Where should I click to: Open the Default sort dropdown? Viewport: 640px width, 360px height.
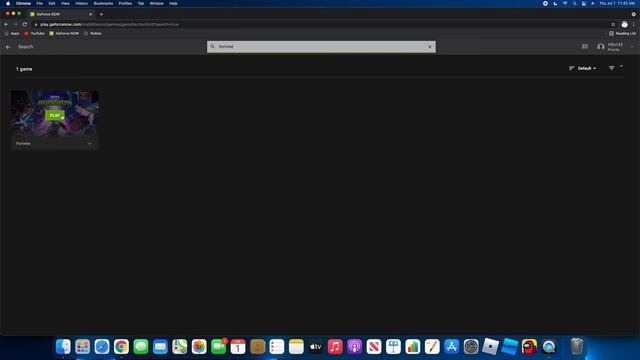[x=587, y=69]
